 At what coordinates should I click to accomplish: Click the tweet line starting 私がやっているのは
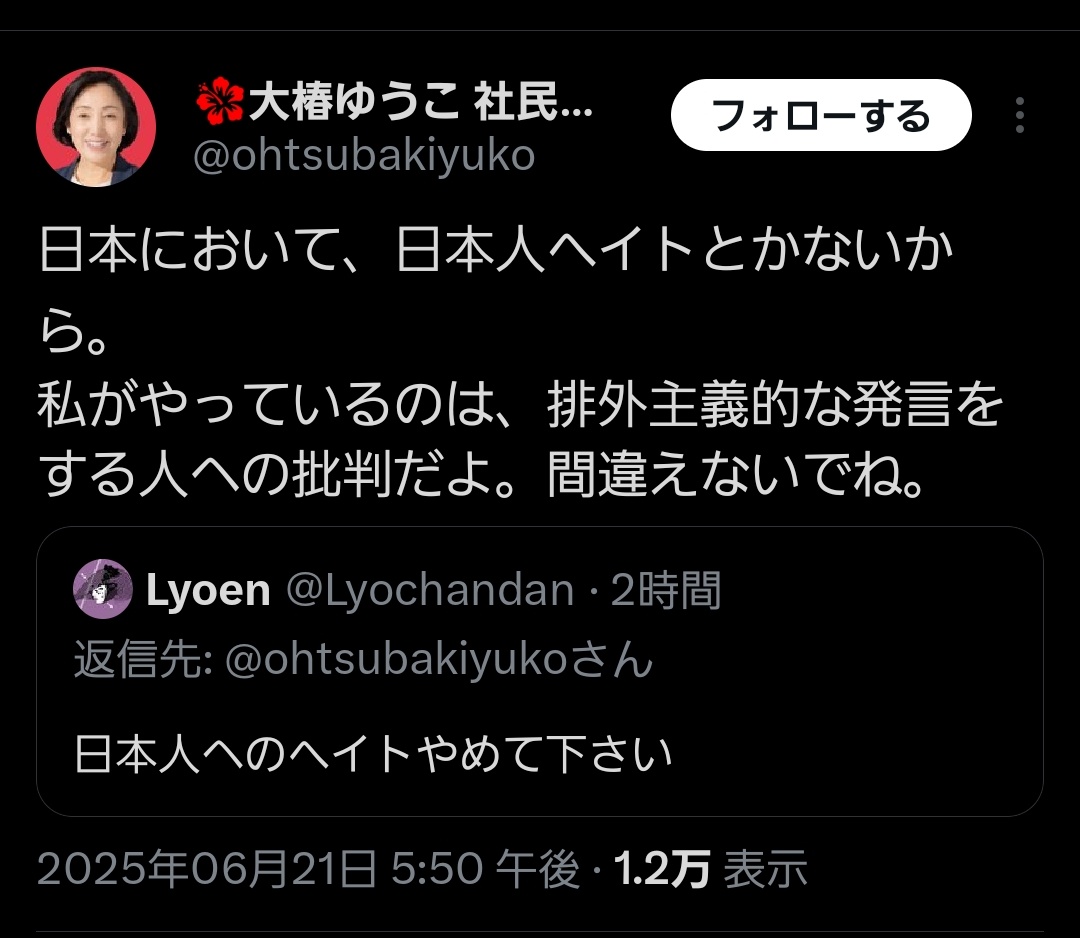[520, 404]
